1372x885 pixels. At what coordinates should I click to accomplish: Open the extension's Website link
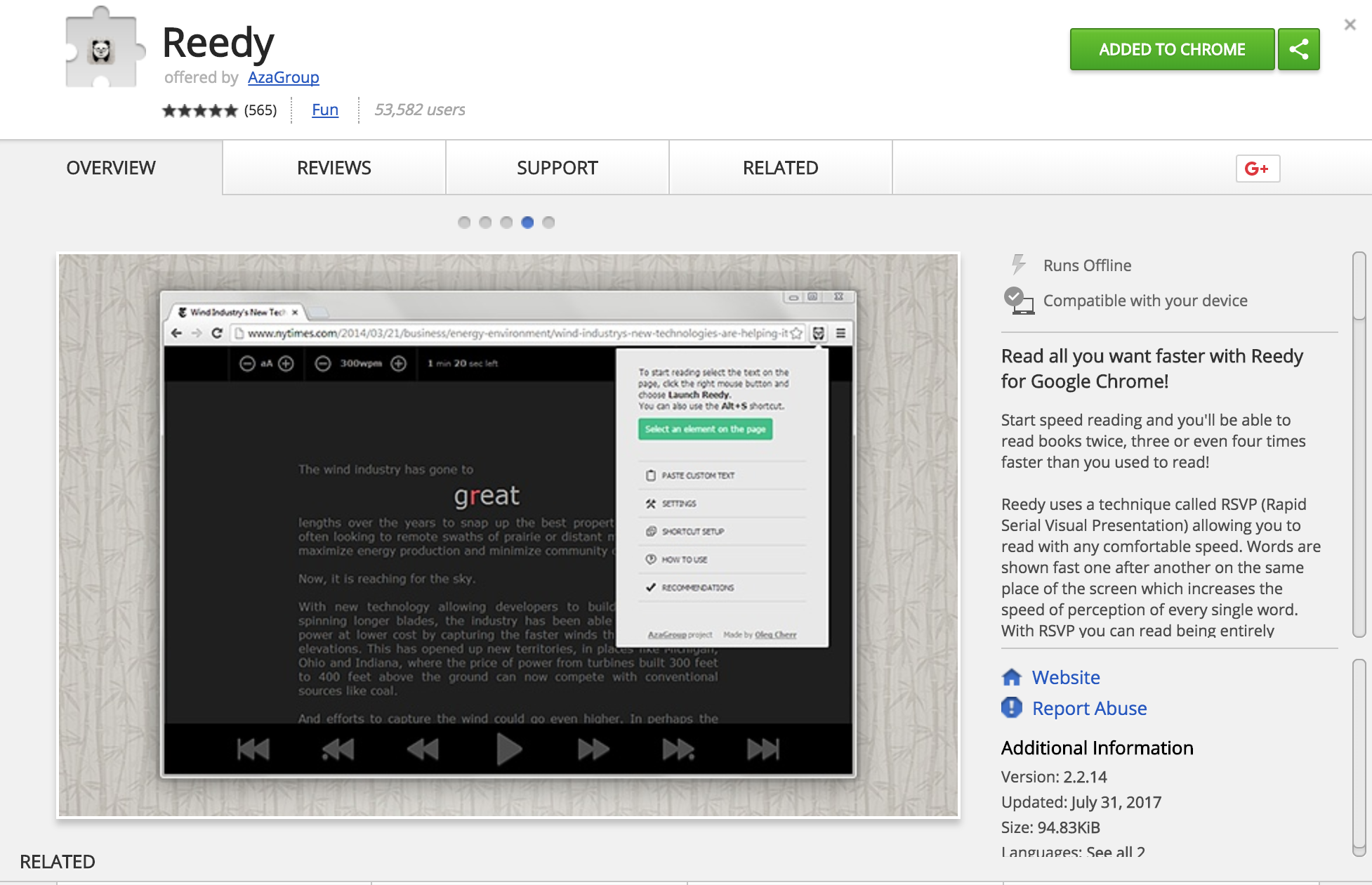(x=1066, y=677)
